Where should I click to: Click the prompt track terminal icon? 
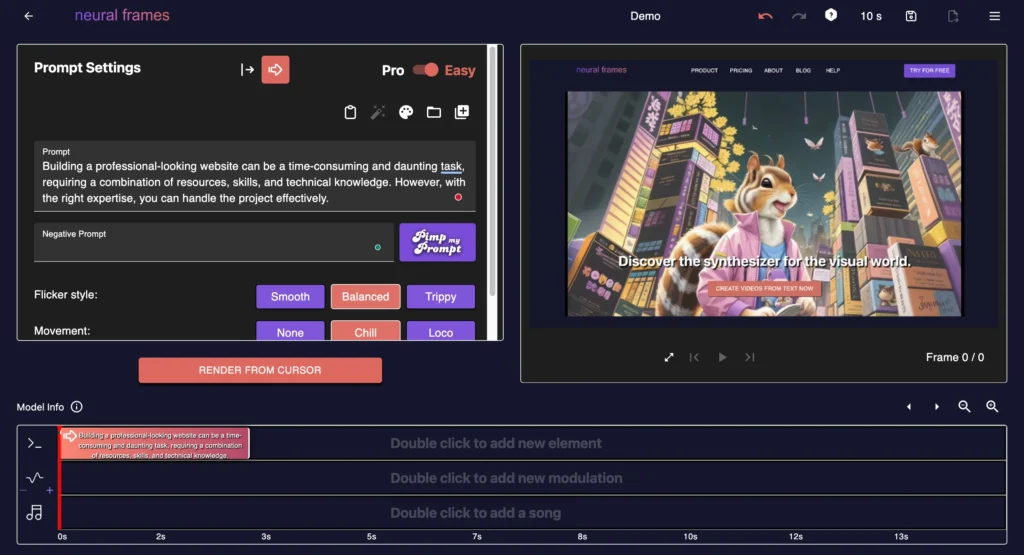pyautogui.click(x=34, y=443)
